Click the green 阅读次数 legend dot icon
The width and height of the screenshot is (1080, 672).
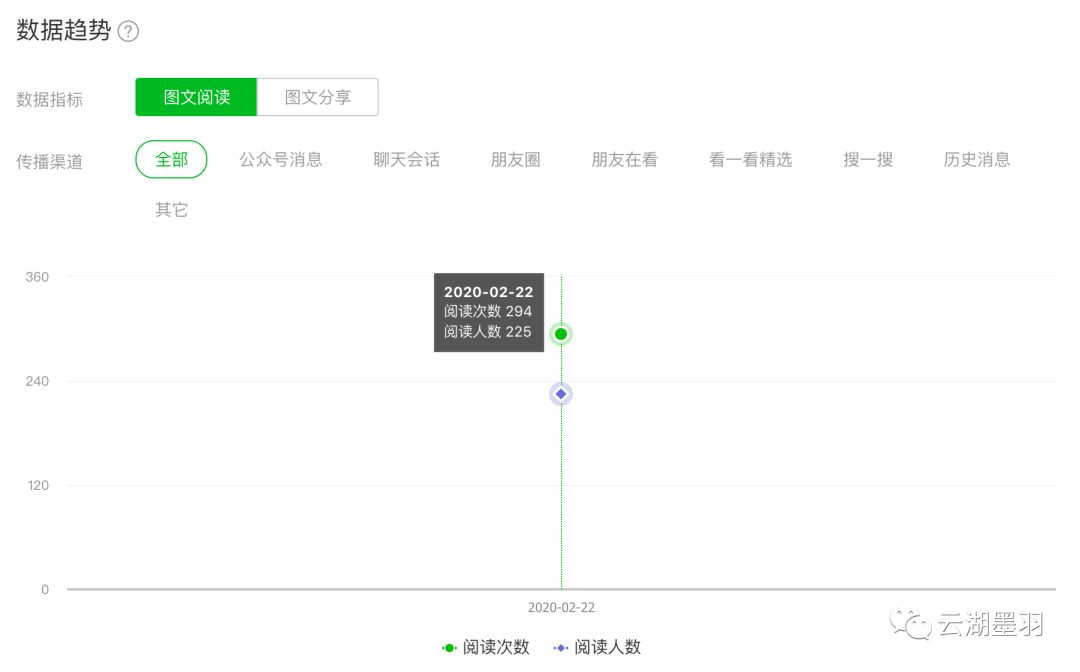point(449,647)
